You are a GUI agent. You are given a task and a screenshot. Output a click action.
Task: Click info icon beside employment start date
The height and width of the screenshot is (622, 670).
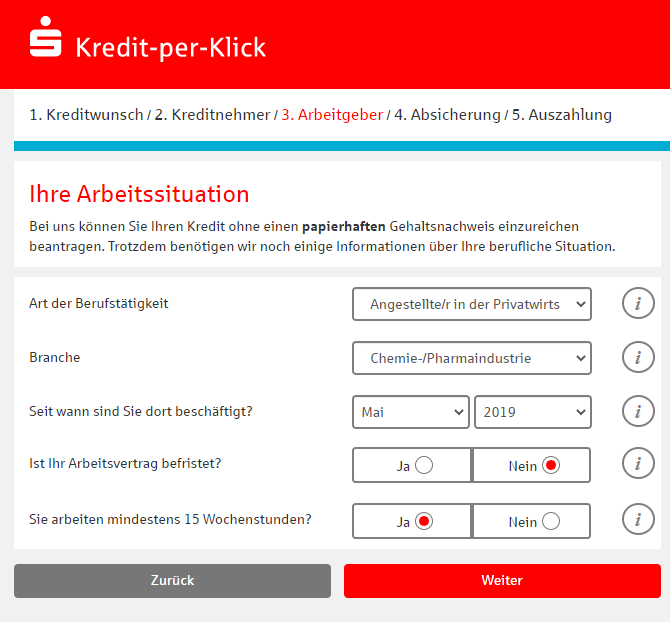[637, 411]
